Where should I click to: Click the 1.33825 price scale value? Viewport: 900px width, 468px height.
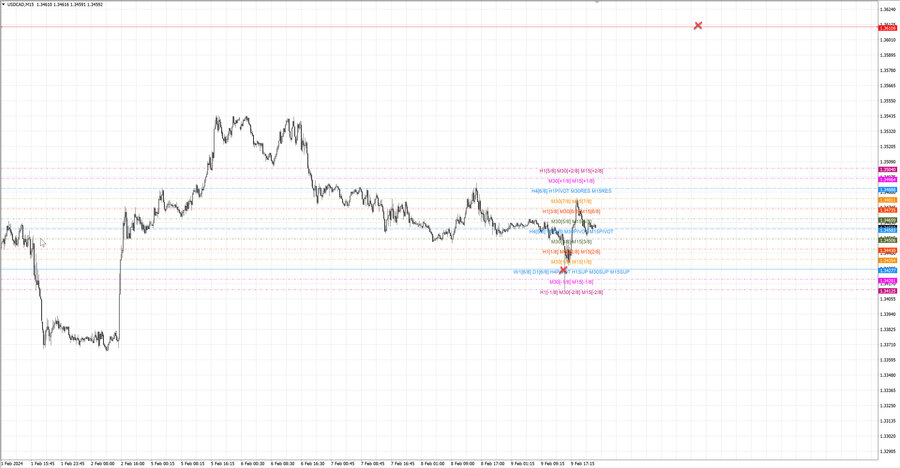tap(887, 329)
